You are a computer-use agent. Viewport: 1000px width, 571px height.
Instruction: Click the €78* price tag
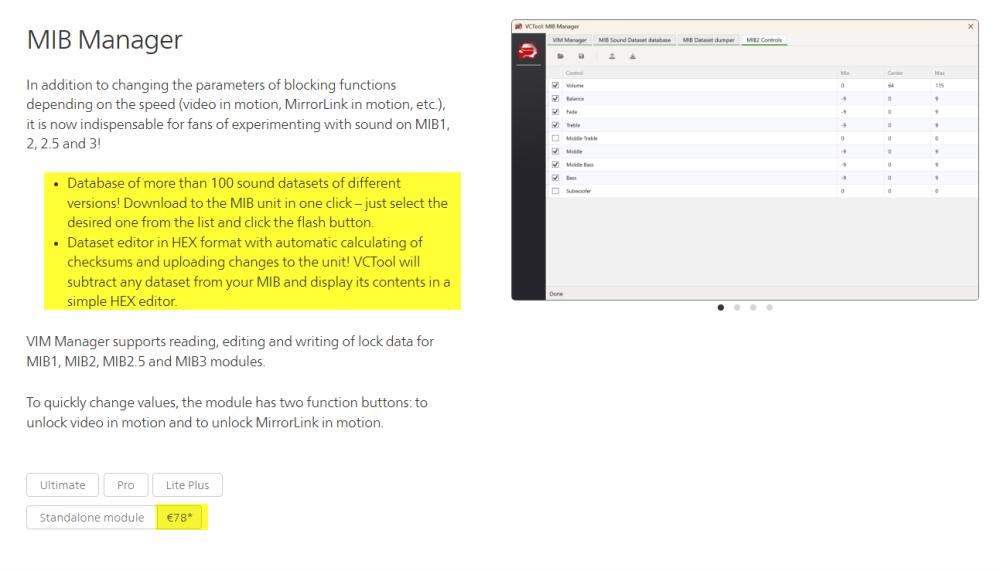point(179,517)
